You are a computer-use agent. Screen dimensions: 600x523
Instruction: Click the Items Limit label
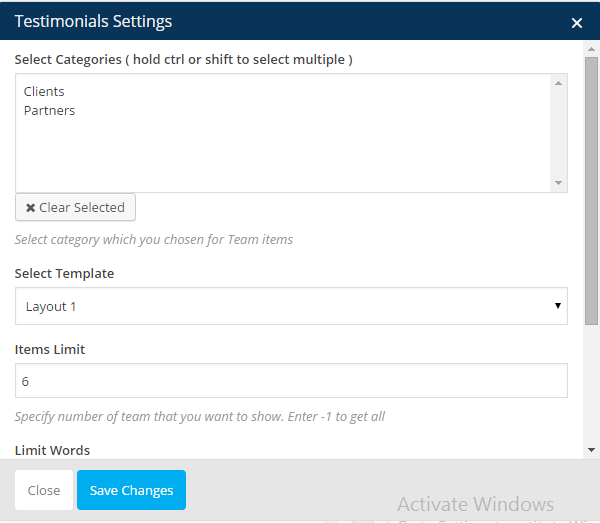coord(50,349)
